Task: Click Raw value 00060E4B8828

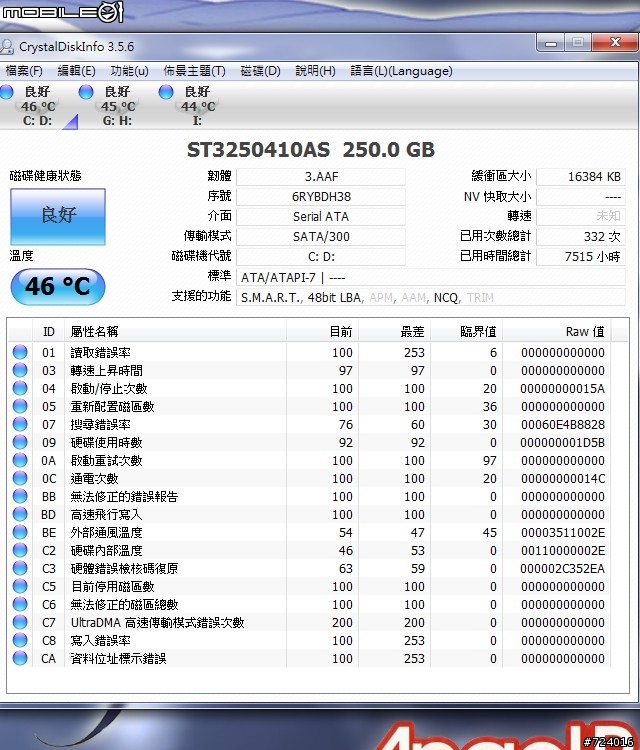Action: tap(563, 425)
